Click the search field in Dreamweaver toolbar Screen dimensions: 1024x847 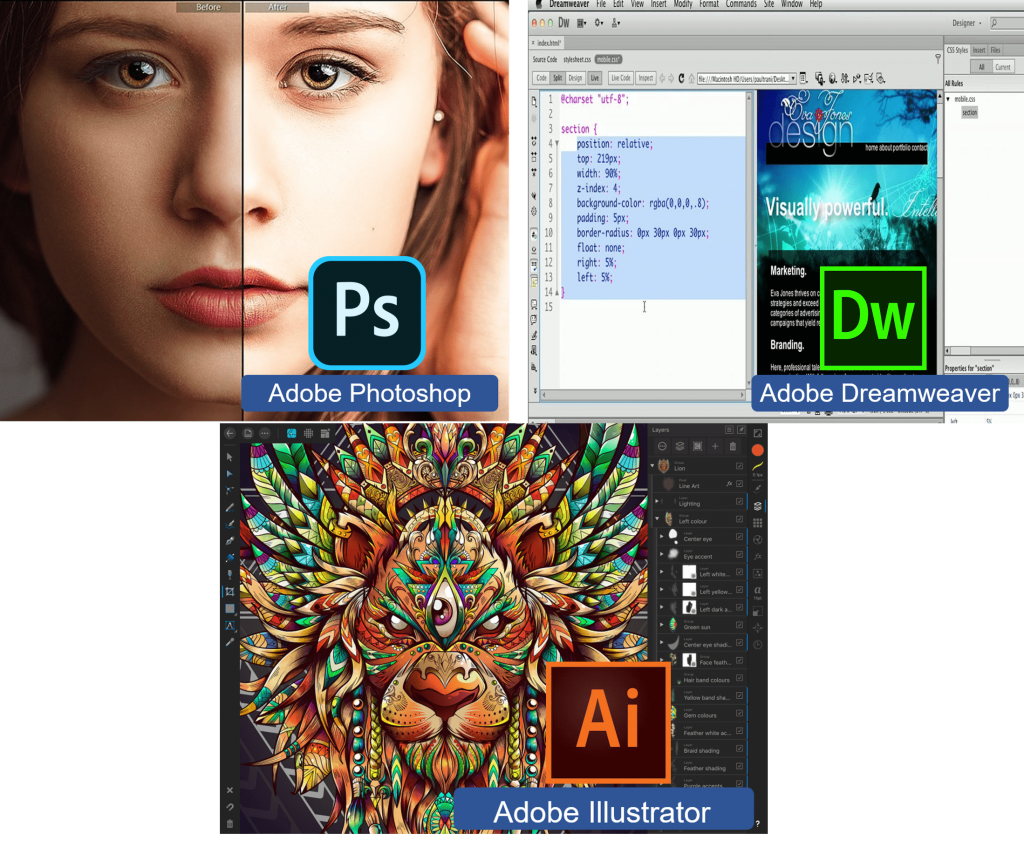click(1008, 24)
